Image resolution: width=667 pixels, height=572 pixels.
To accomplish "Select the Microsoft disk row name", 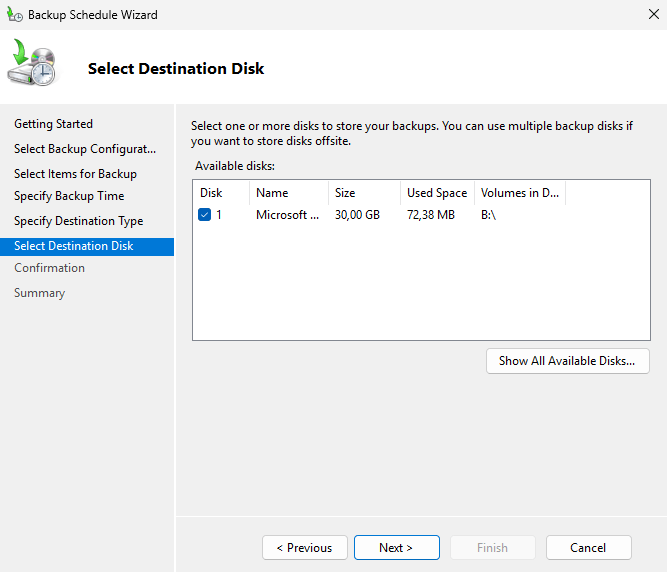I will pyautogui.click(x=287, y=215).
